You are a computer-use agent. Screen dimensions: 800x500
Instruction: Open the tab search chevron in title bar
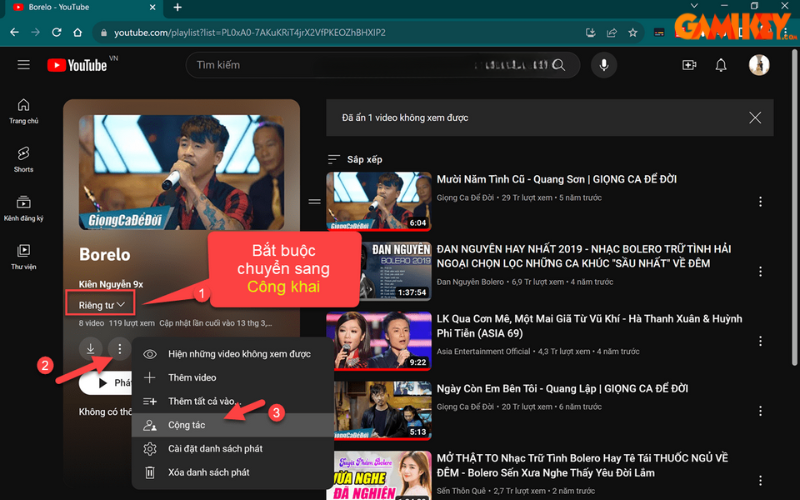(x=694, y=6)
